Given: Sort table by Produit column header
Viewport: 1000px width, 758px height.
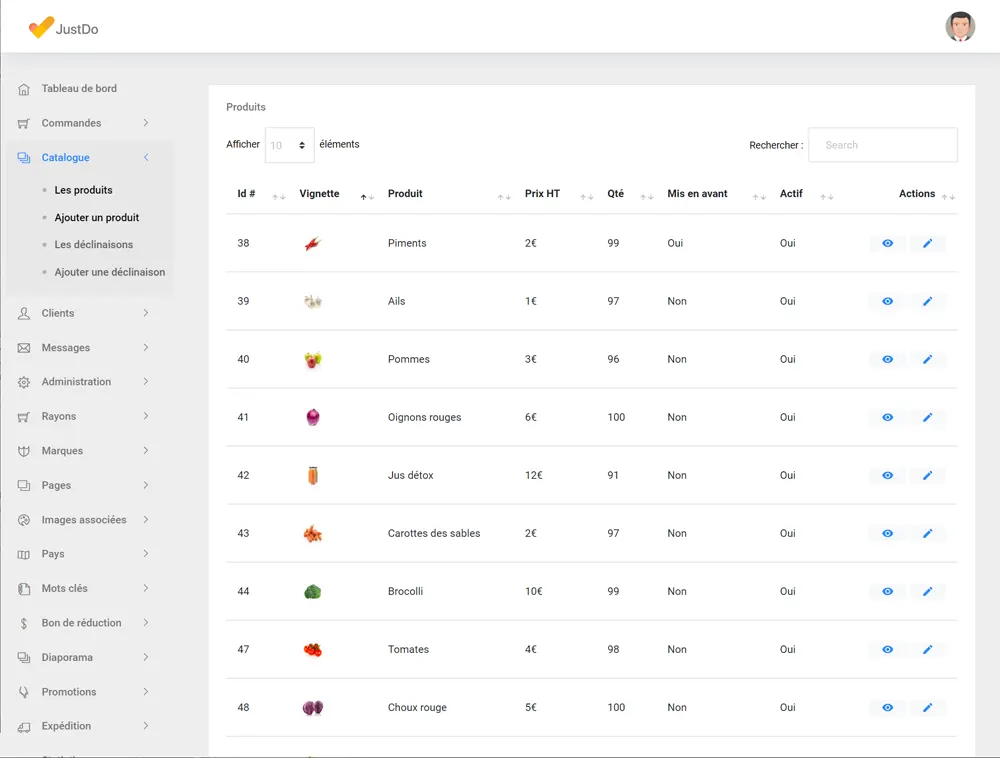Looking at the screenshot, I should [x=405, y=194].
